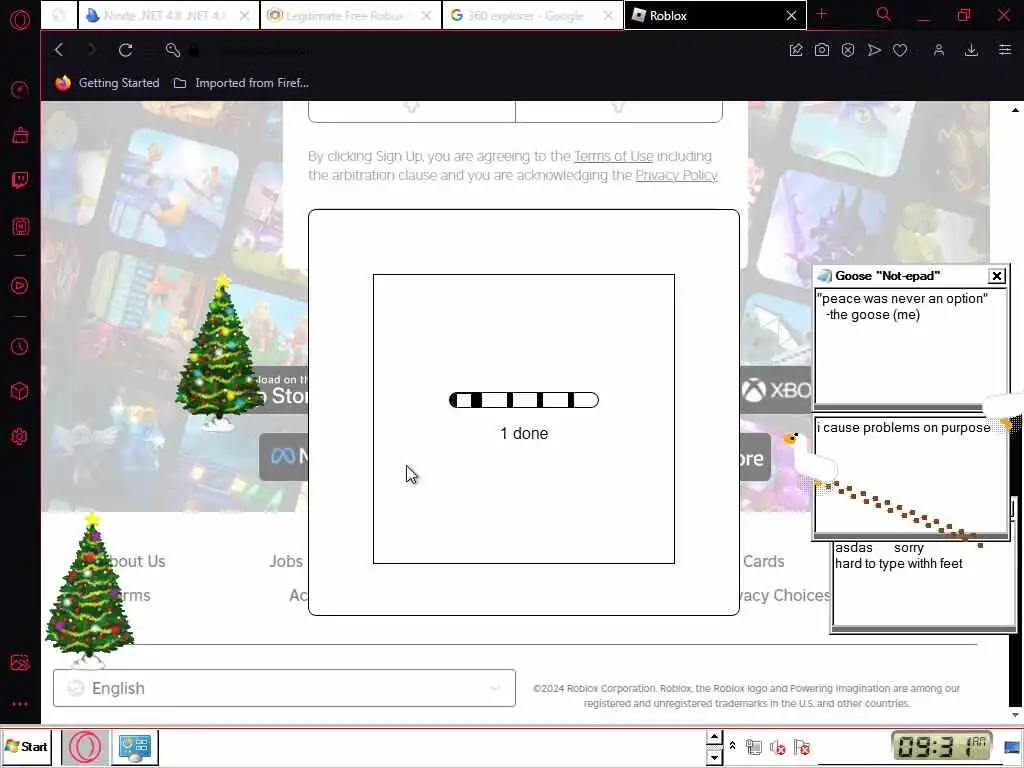Image resolution: width=1024 pixels, height=768 pixels.
Task: Select the Roblox tab
Action: click(715, 16)
